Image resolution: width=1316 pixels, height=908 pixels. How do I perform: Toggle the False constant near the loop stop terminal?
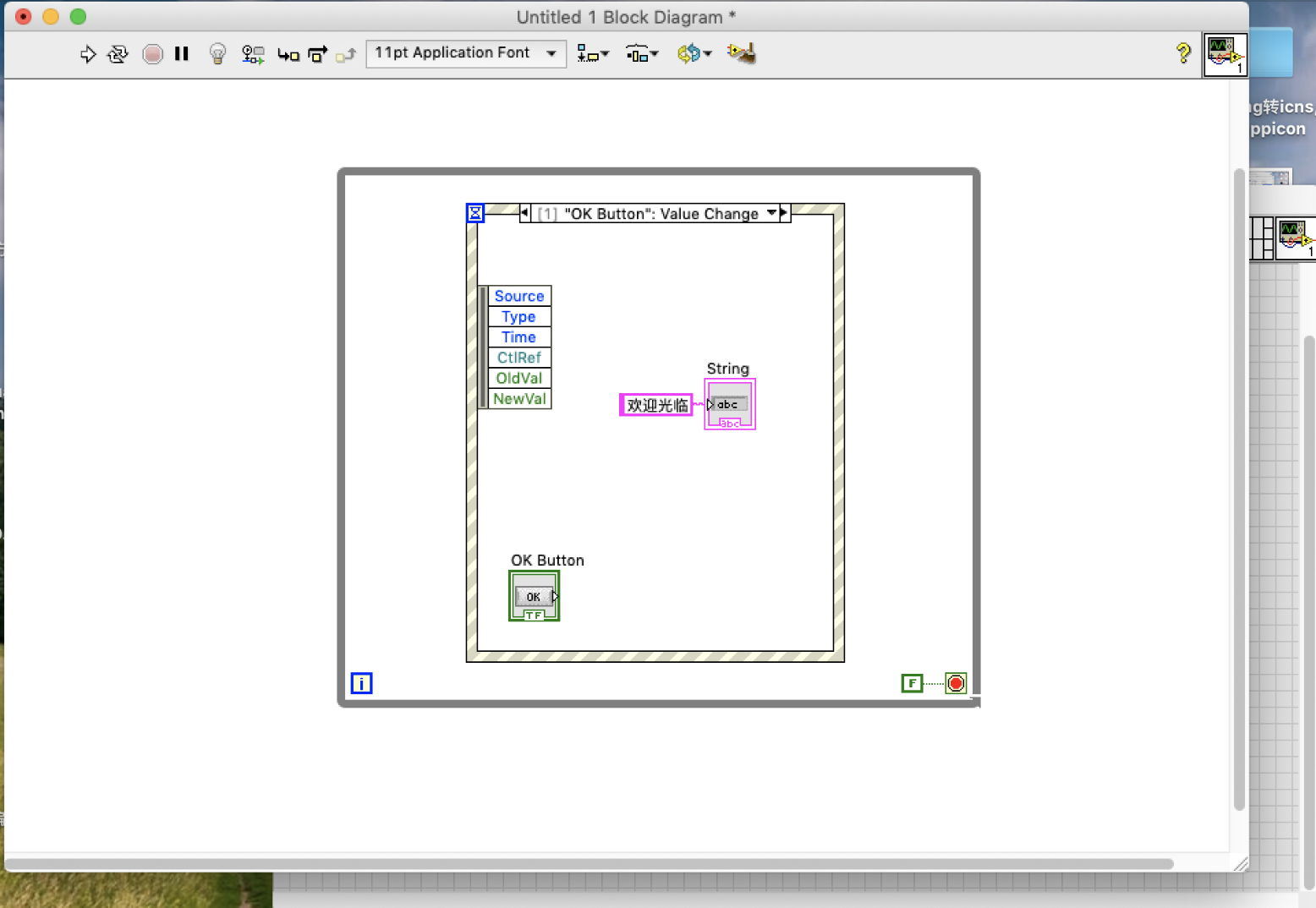click(913, 683)
